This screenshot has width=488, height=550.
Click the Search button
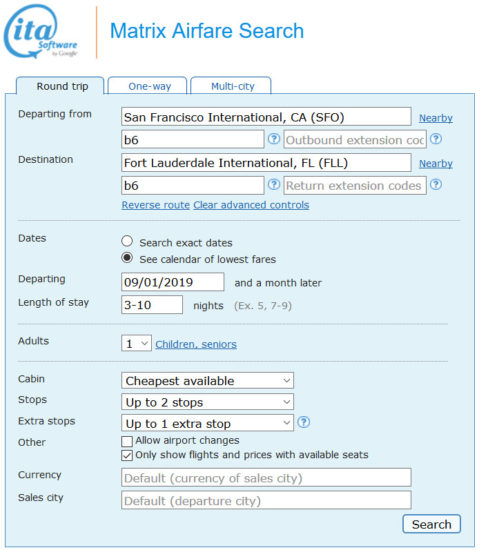click(432, 524)
